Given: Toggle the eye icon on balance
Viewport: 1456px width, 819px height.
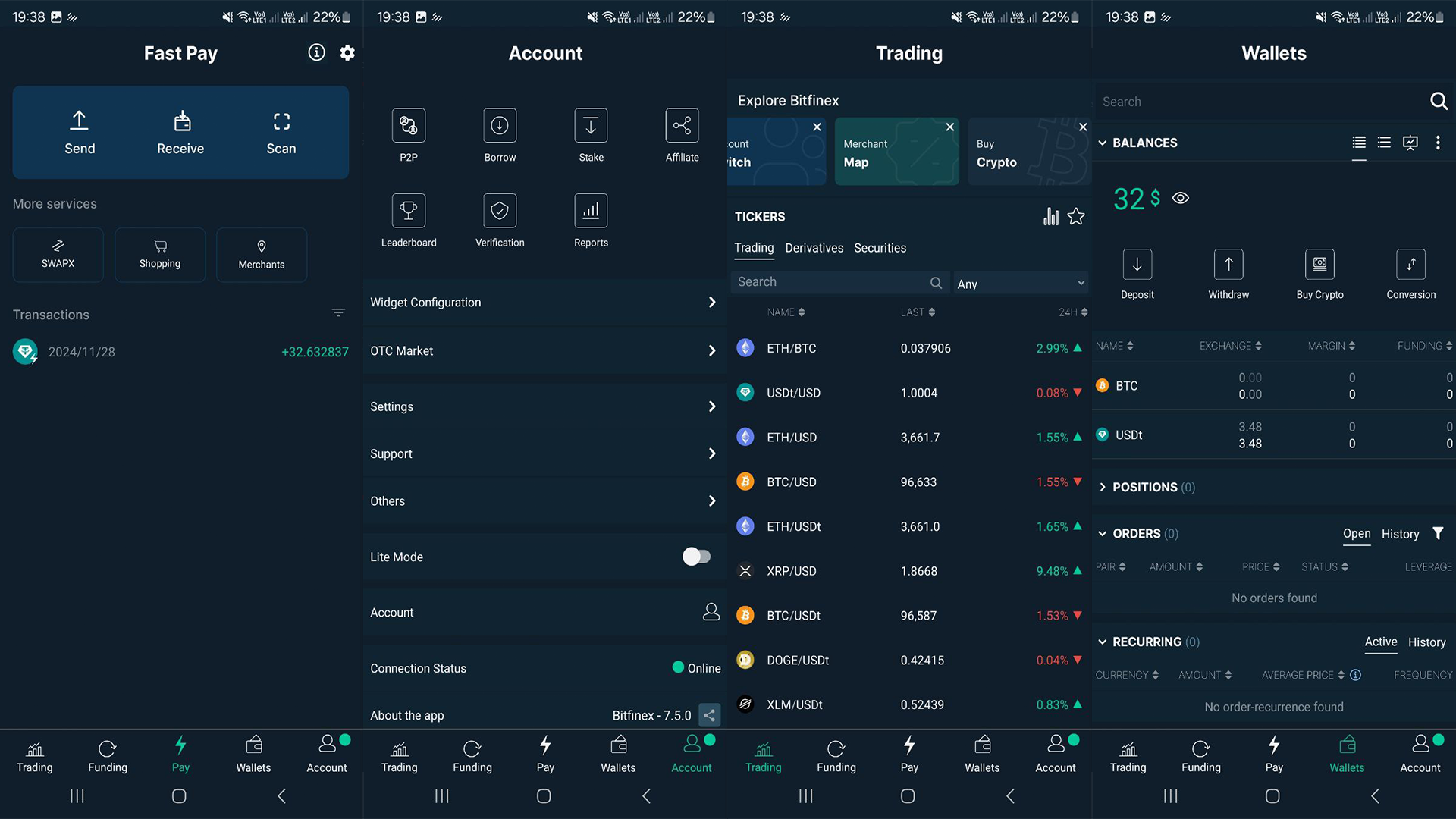Looking at the screenshot, I should pos(1179,198).
